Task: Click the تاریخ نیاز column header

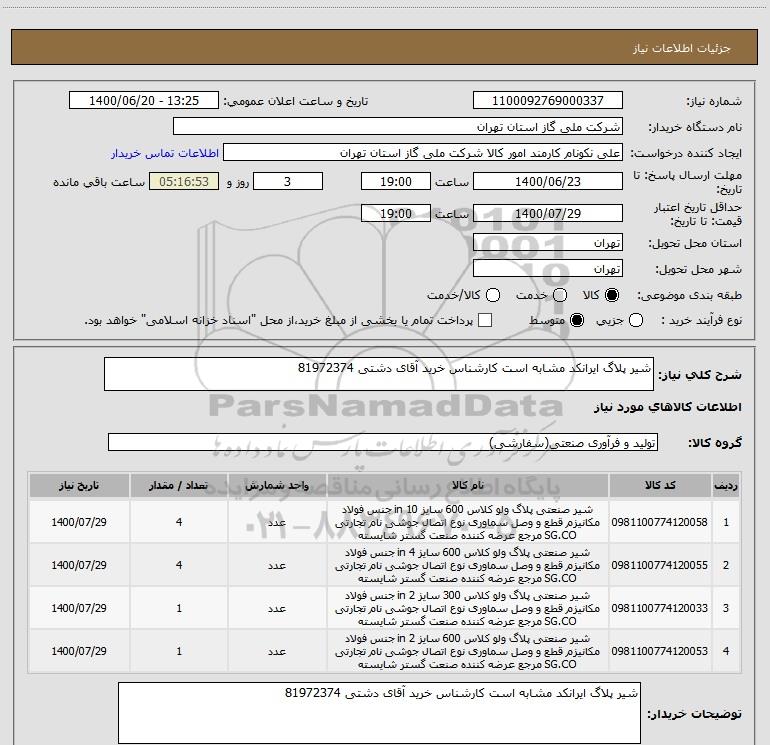Action: click(79, 486)
